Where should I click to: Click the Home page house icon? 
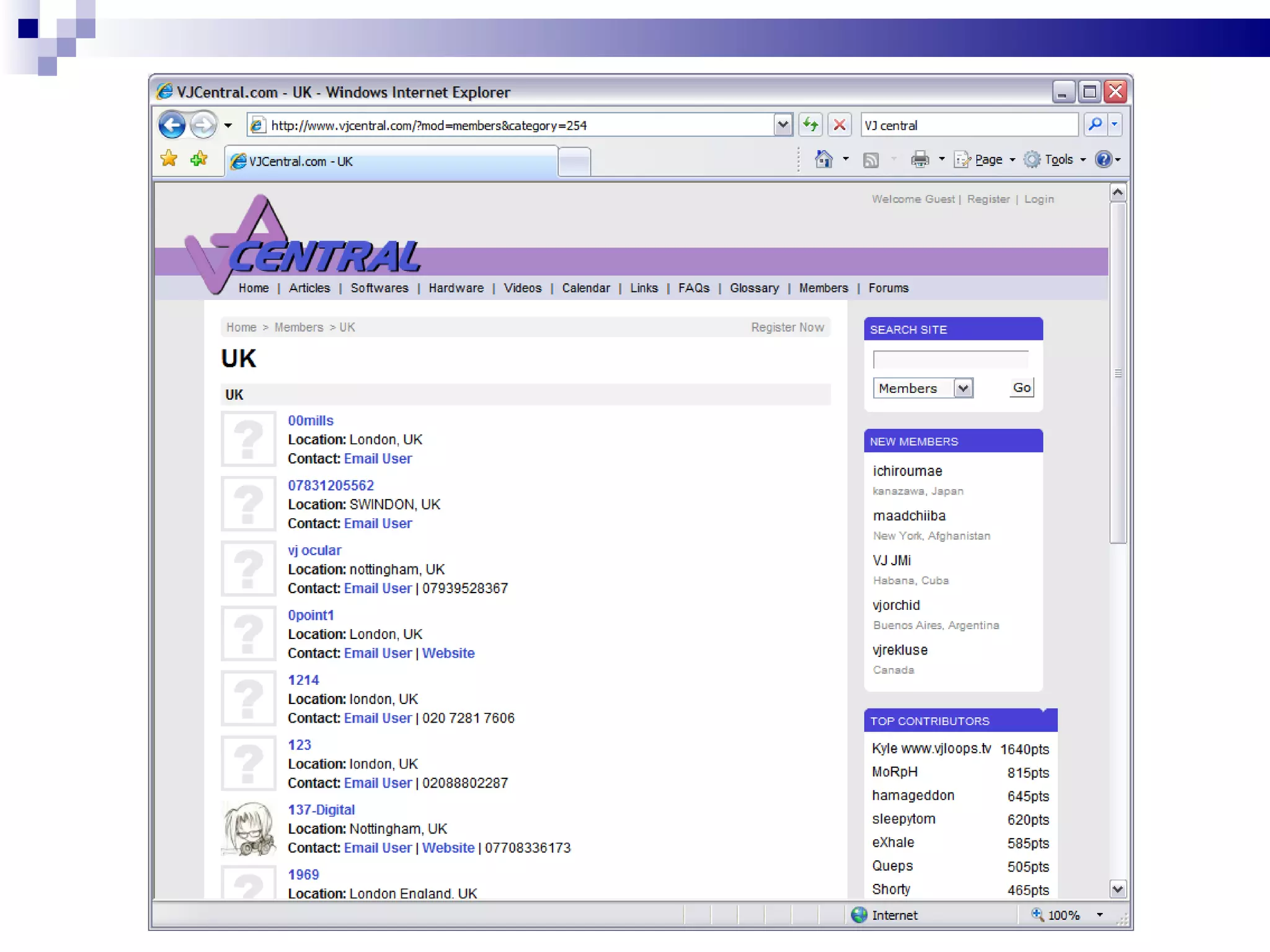[x=824, y=160]
